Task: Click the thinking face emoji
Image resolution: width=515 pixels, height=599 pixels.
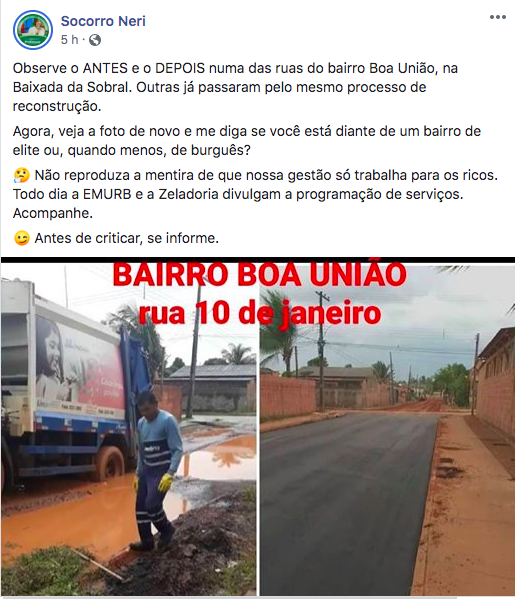Action: [x=21, y=175]
